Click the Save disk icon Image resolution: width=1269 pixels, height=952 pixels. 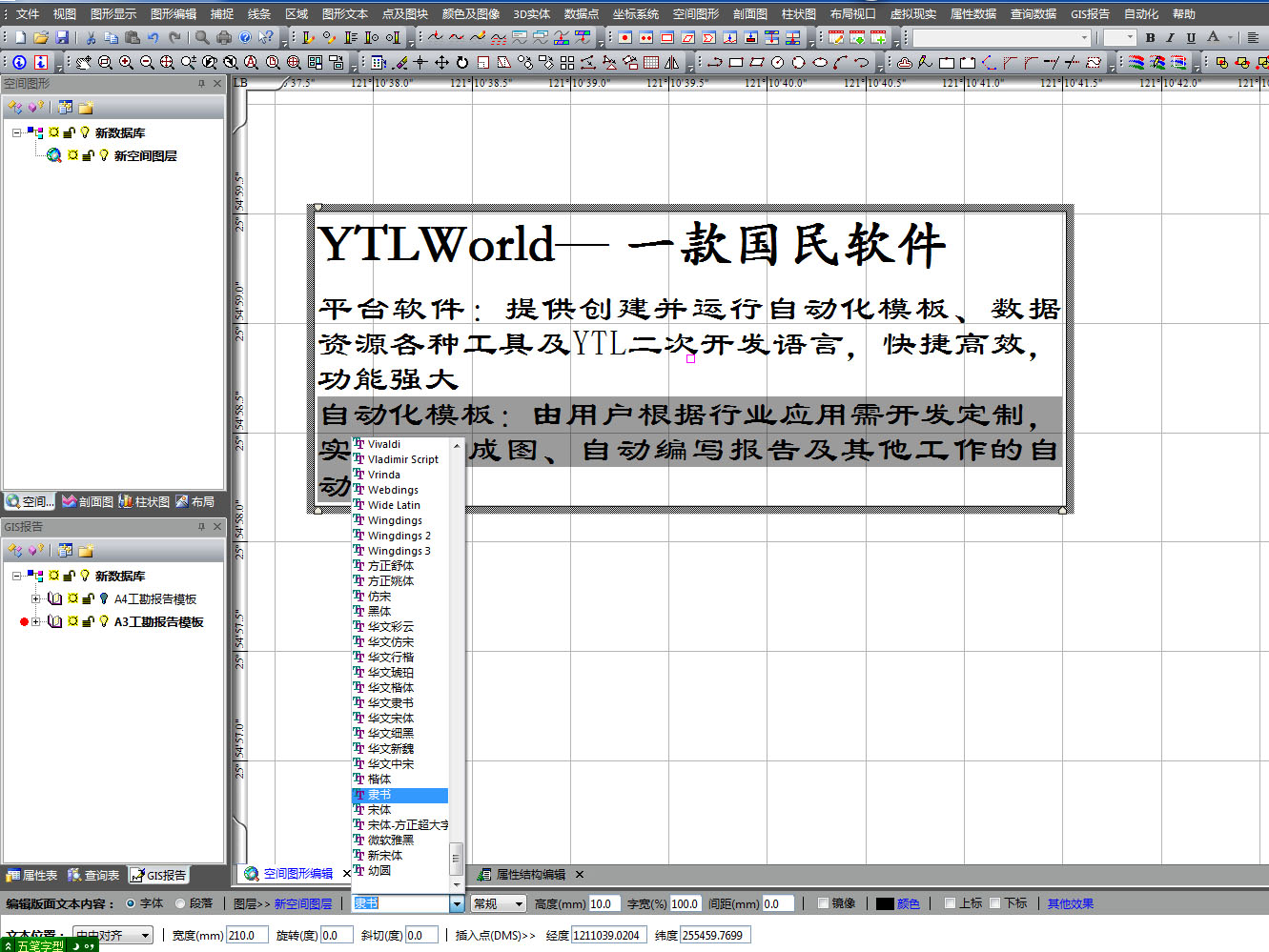pos(62,37)
